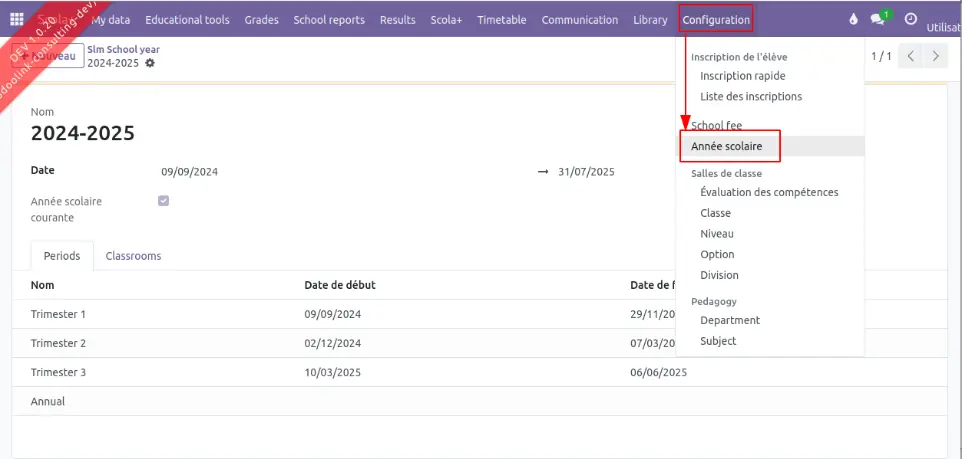Go to next record arrow
The height and width of the screenshot is (459, 962).
click(936, 56)
